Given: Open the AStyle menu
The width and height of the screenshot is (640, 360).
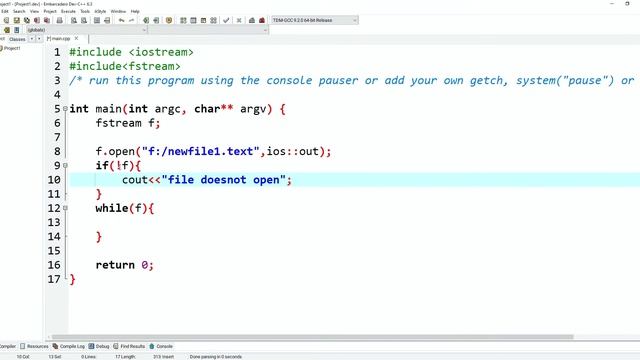Looking at the screenshot, I should [100, 11].
